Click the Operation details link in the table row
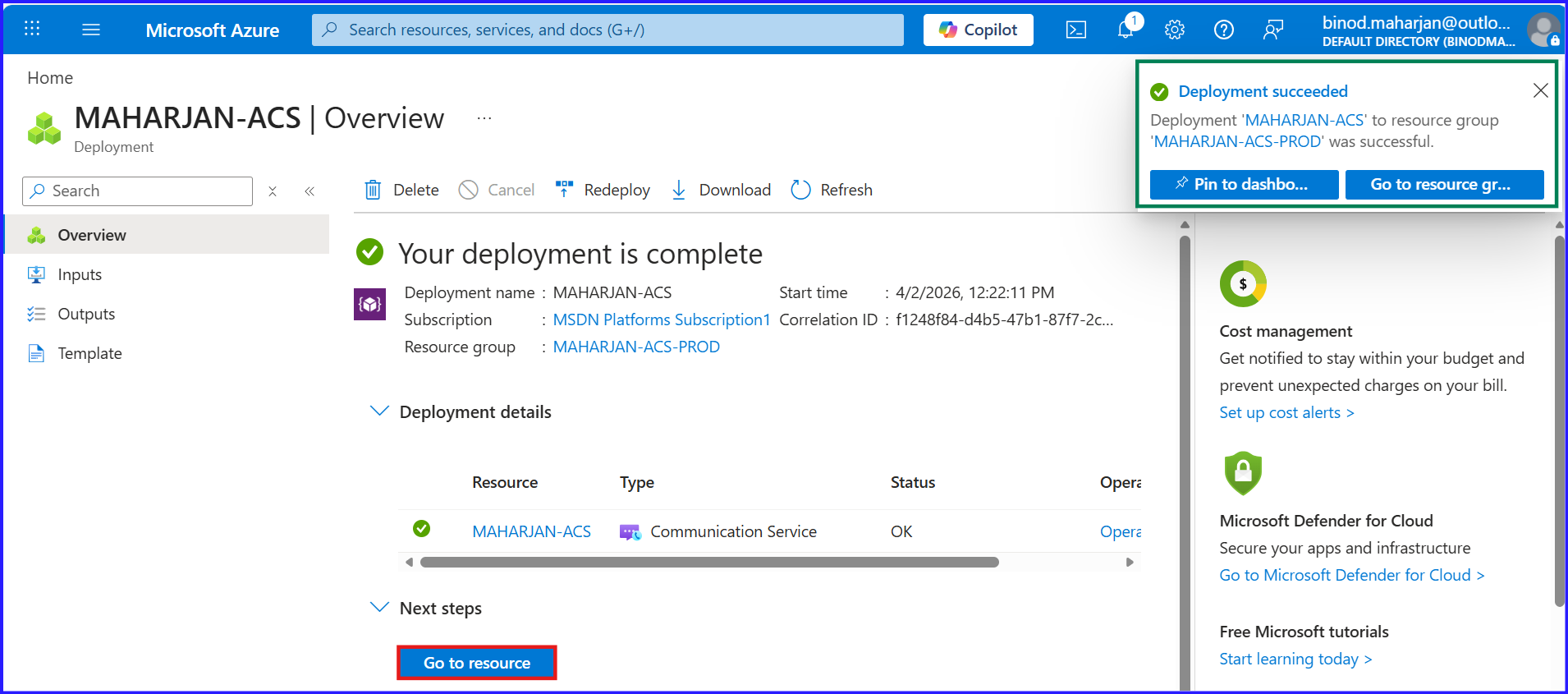This screenshot has height=694, width=1568. click(1121, 531)
